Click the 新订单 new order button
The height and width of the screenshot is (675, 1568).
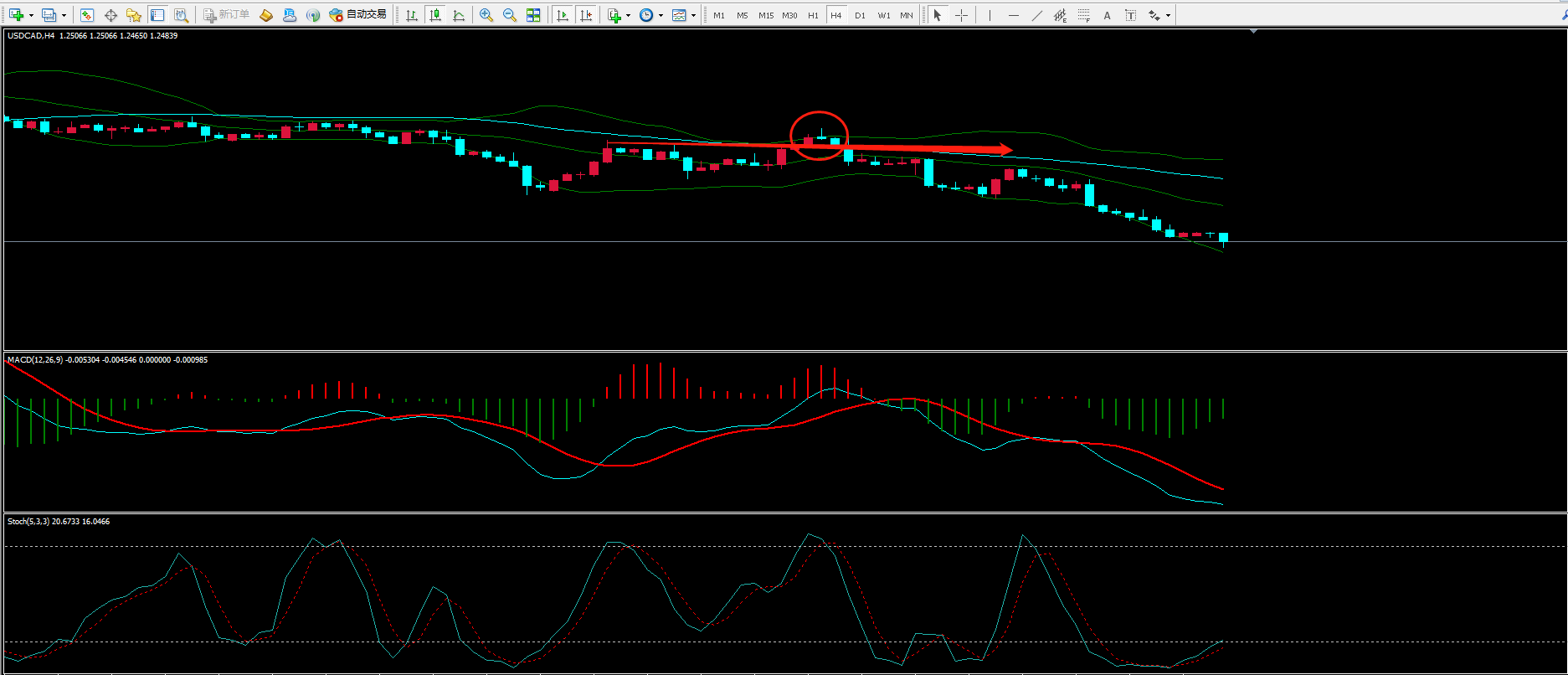click(226, 15)
